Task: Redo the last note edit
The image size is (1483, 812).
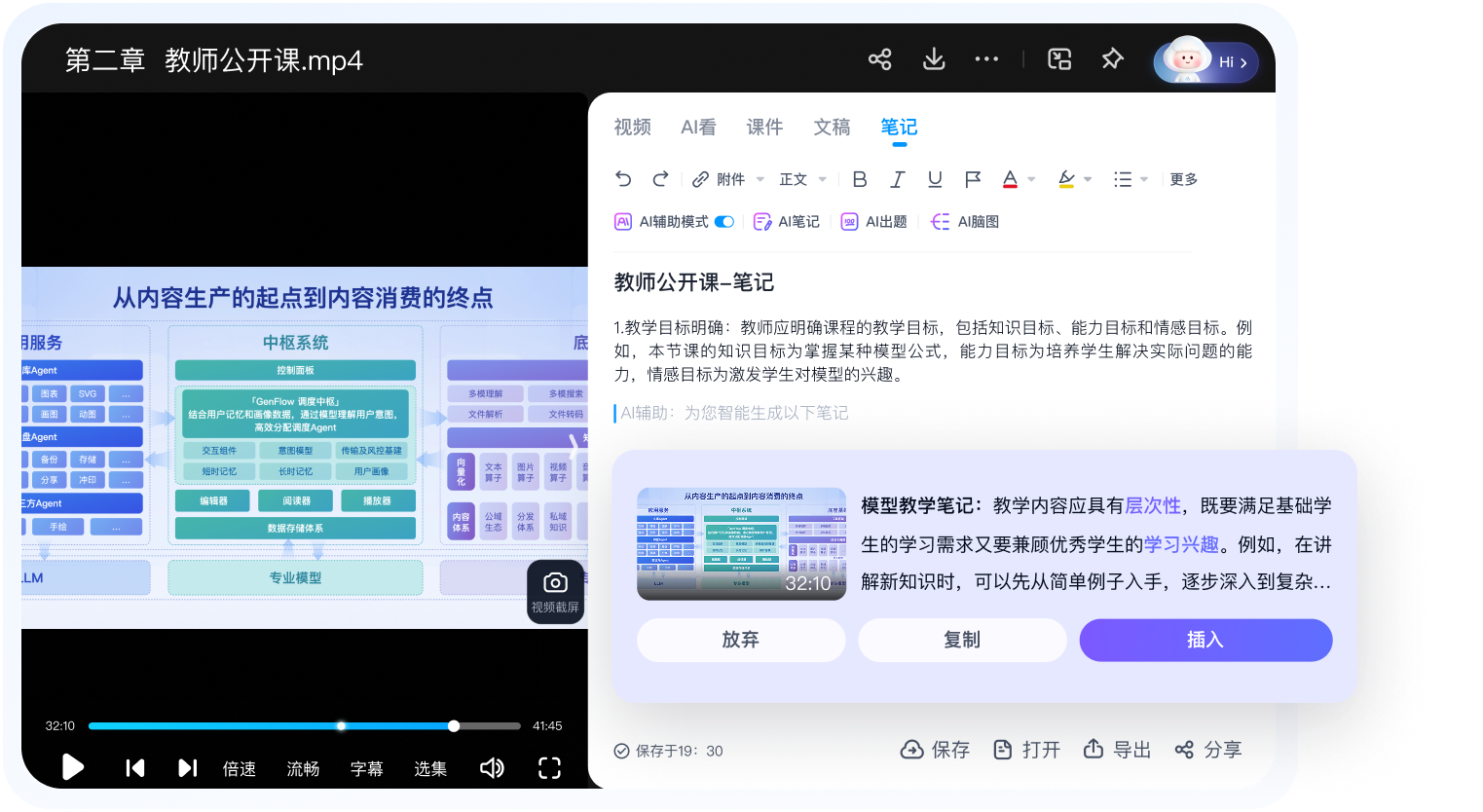Action: click(x=660, y=179)
